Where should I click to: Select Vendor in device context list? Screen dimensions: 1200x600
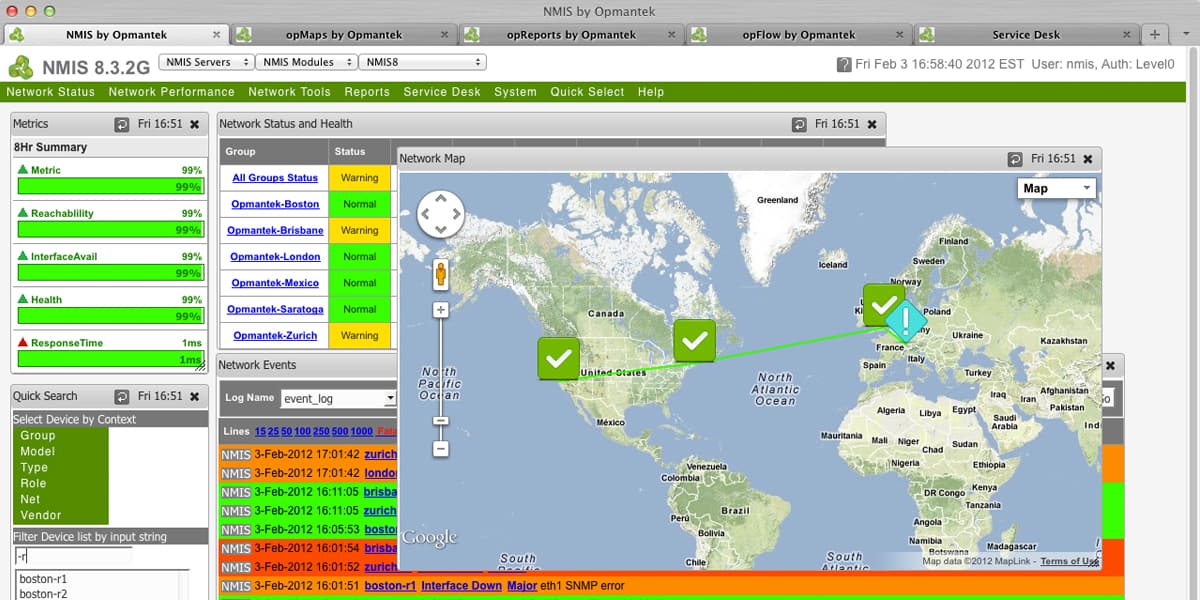41,515
